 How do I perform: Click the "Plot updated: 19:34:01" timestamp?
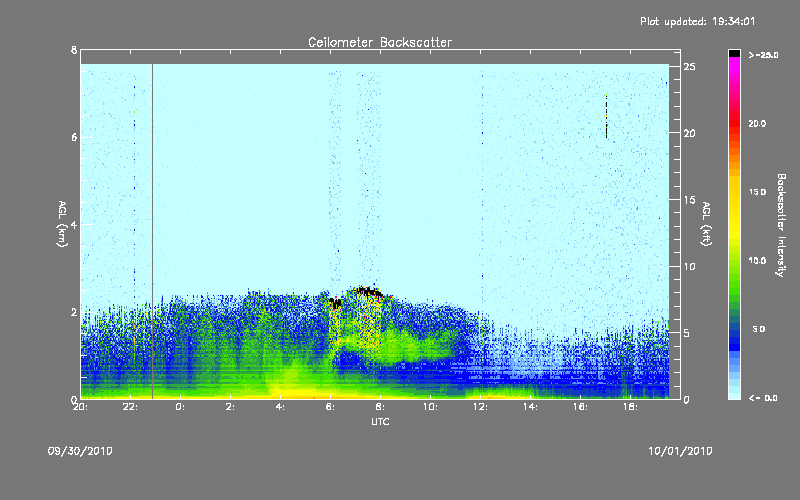(697, 21)
